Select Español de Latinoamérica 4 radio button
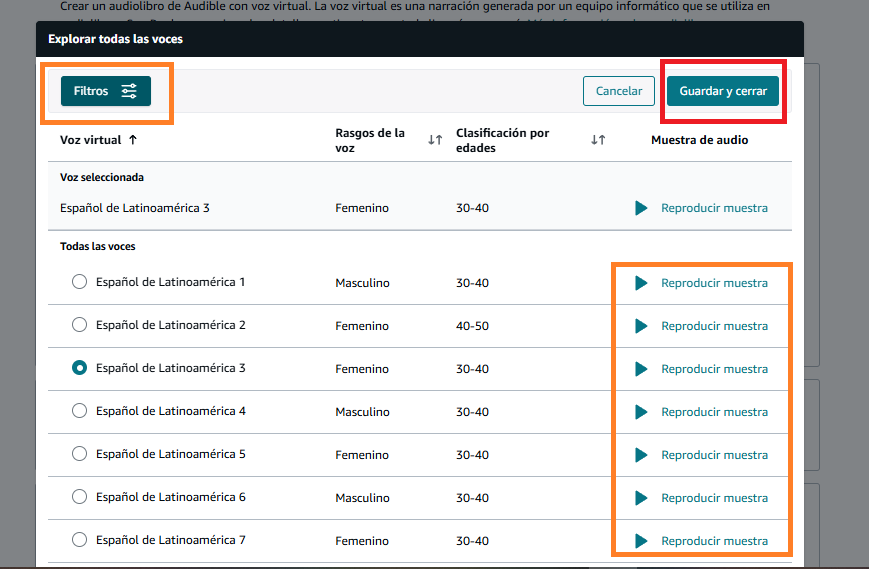Screen dimensions: 869x569 79,411
